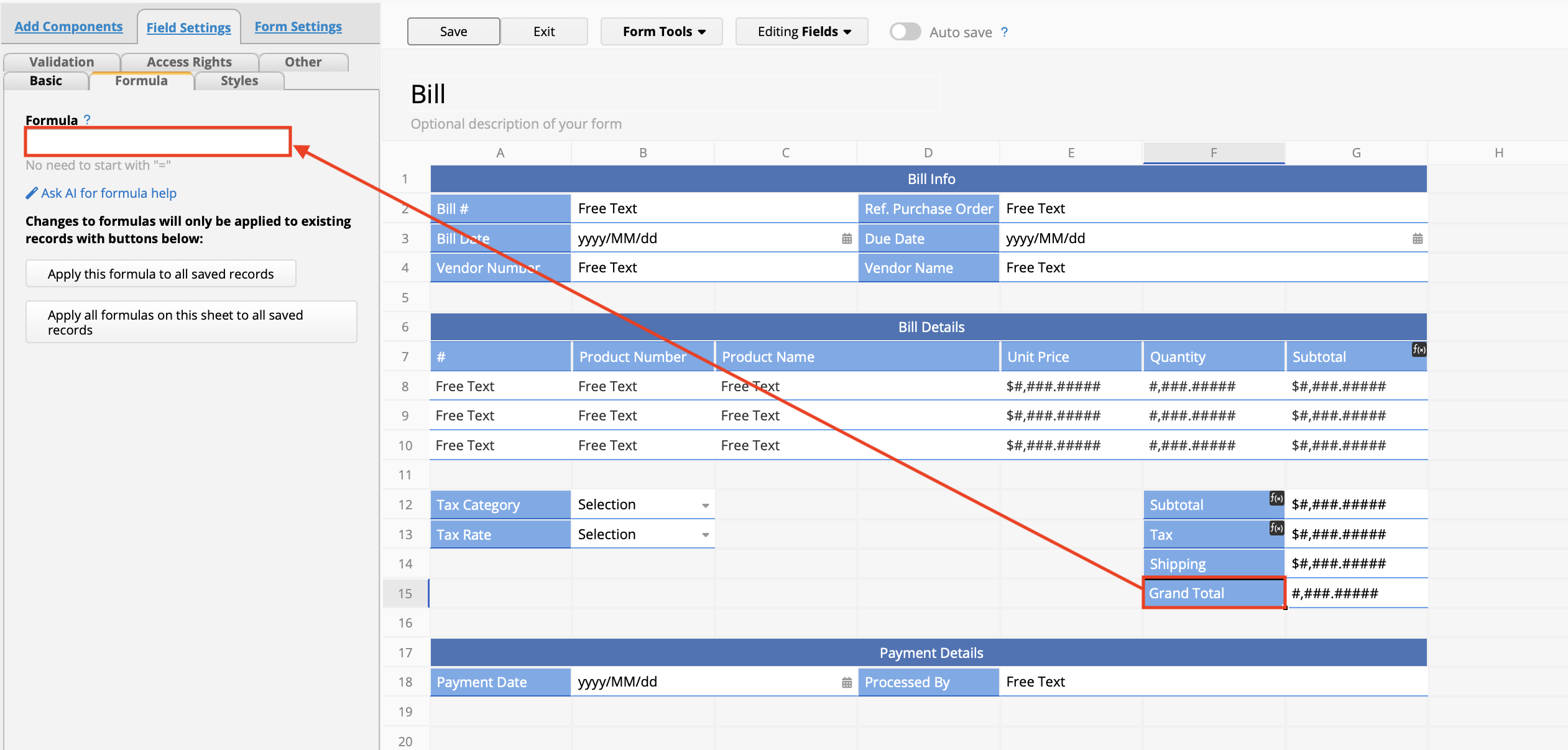The width and height of the screenshot is (1568, 750).
Task: Select the Payment Details header row
Action: tap(929, 653)
